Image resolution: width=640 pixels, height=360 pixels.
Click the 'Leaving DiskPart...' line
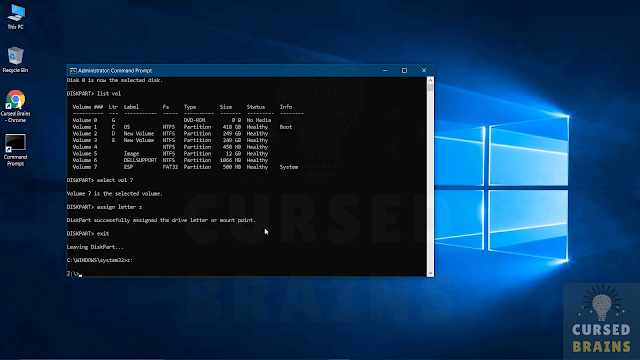pyautogui.click(x=95, y=247)
